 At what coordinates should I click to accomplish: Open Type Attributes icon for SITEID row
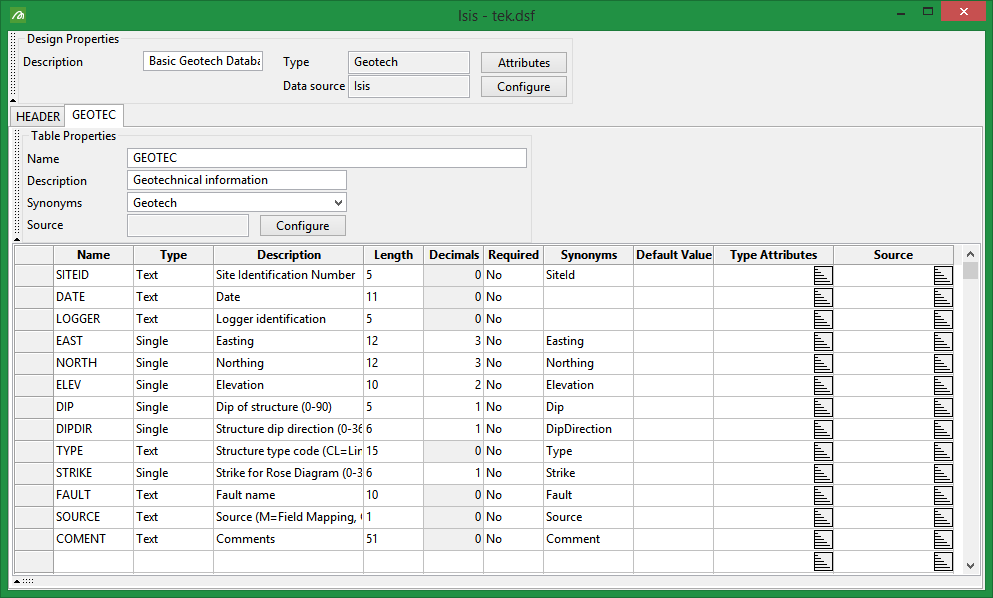pyautogui.click(x=822, y=275)
